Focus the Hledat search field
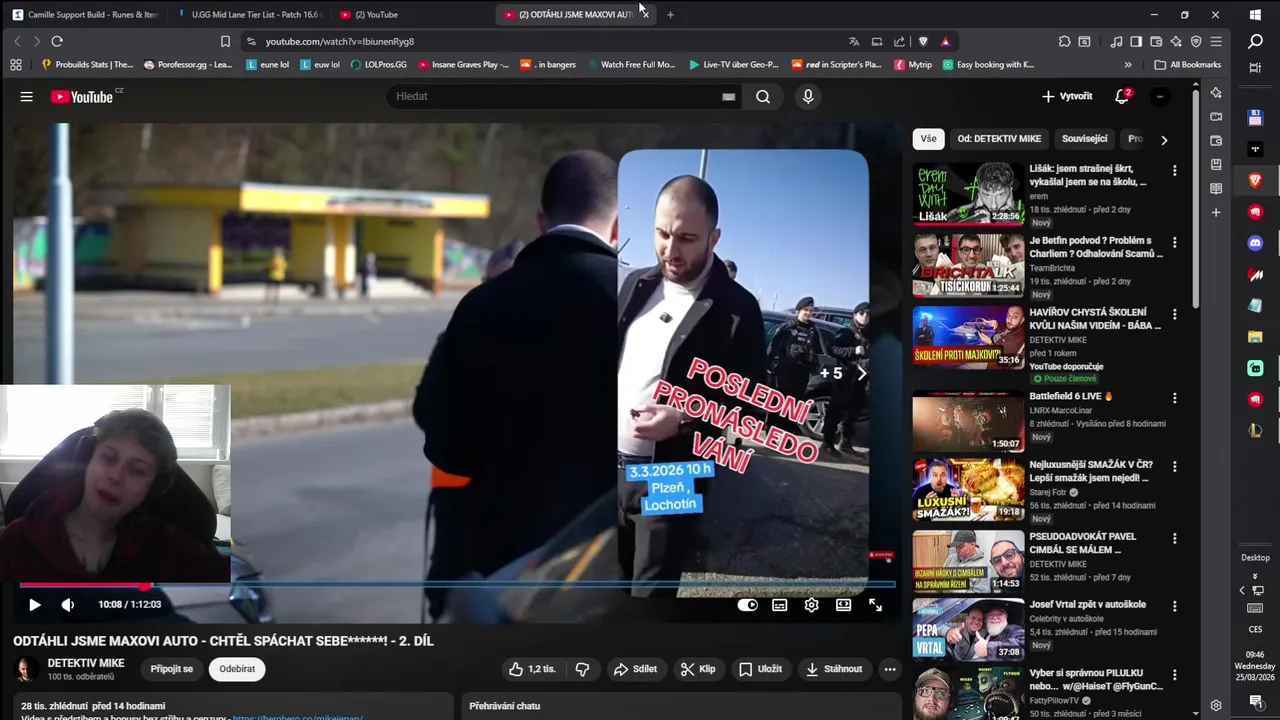 point(555,97)
